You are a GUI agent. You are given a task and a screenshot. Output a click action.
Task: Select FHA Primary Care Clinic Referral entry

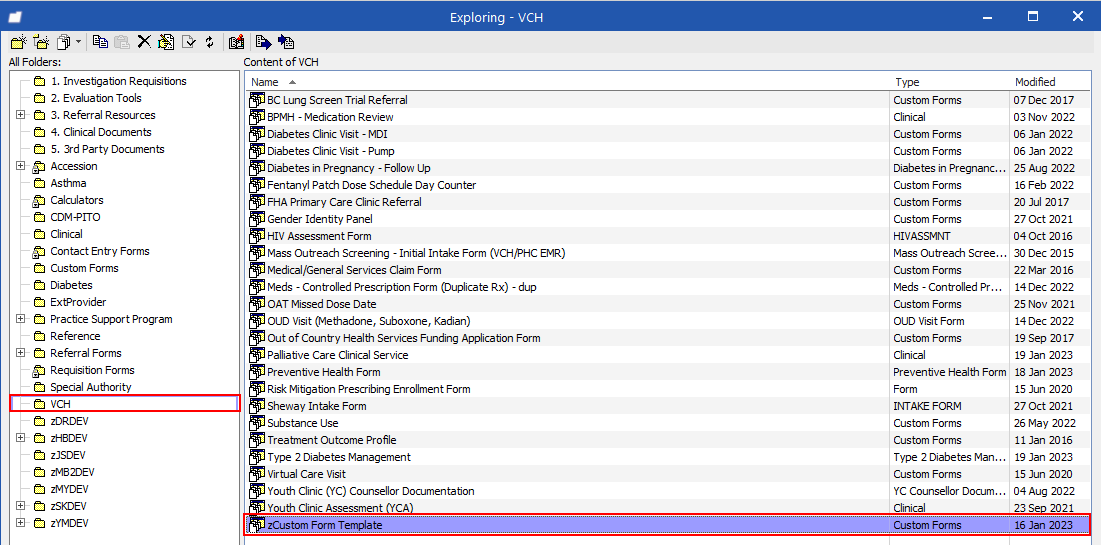coord(345,202)
